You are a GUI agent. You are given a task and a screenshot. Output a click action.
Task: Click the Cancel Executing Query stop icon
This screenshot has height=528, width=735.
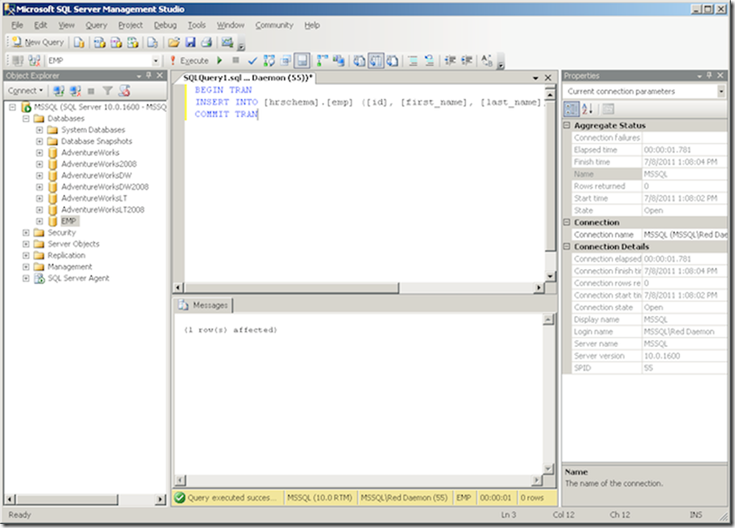coord(236,60)
